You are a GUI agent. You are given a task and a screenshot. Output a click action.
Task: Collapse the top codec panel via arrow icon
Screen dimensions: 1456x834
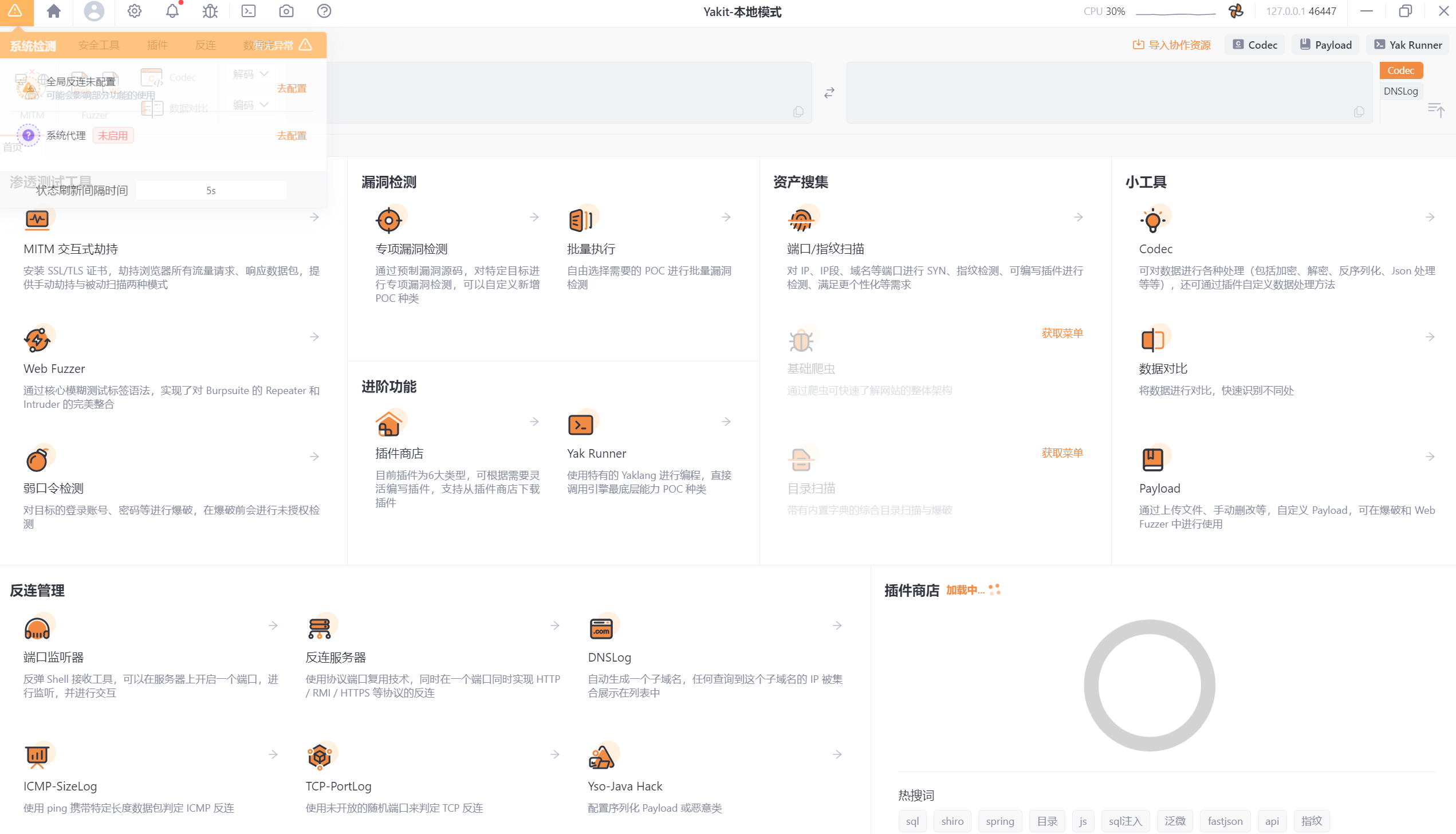1435,109
